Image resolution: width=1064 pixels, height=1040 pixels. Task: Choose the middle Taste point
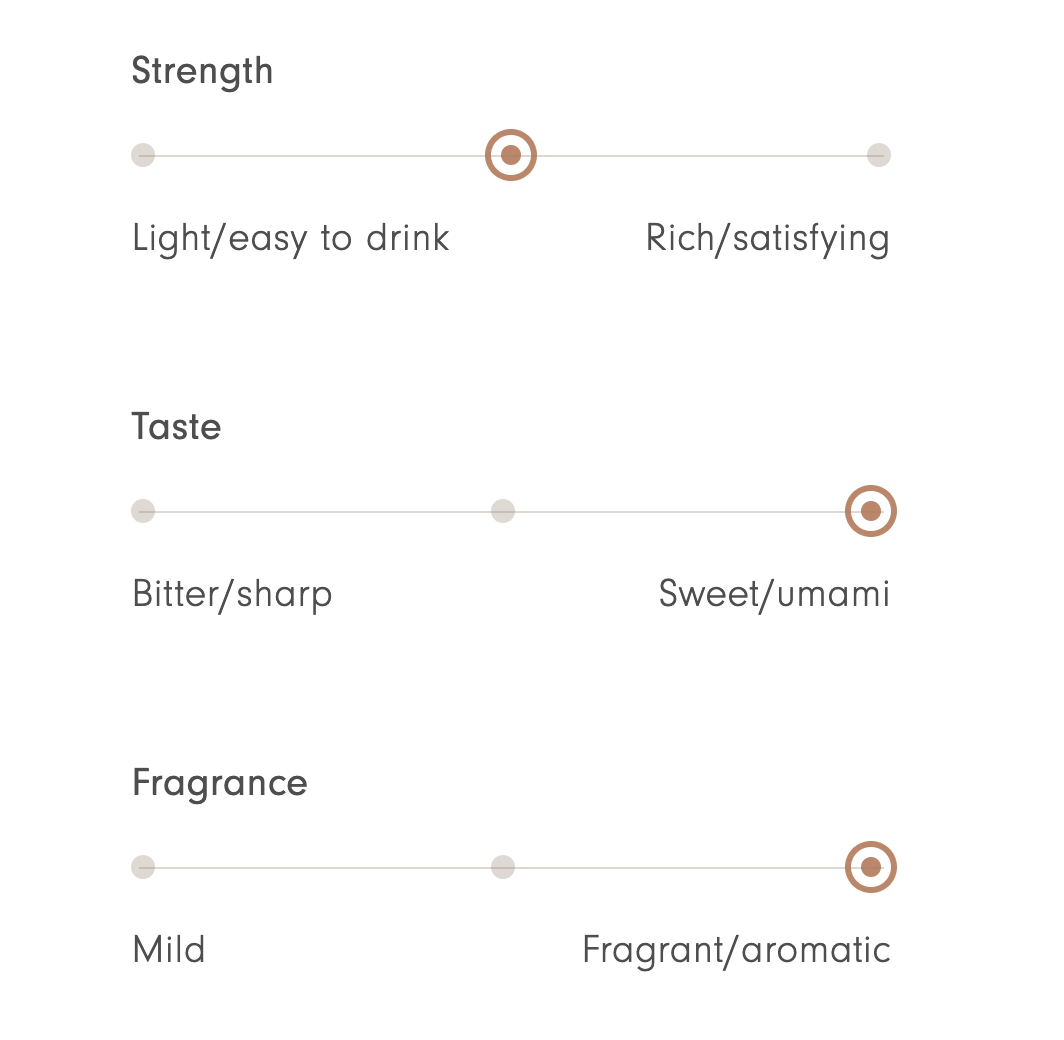[x=503, y=512]
